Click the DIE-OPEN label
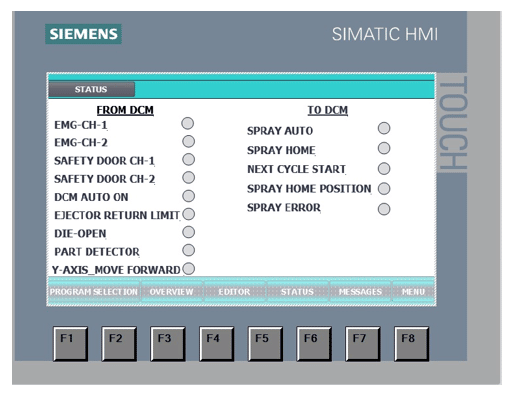Screen dimensions: 518x395 coord(80,233)
